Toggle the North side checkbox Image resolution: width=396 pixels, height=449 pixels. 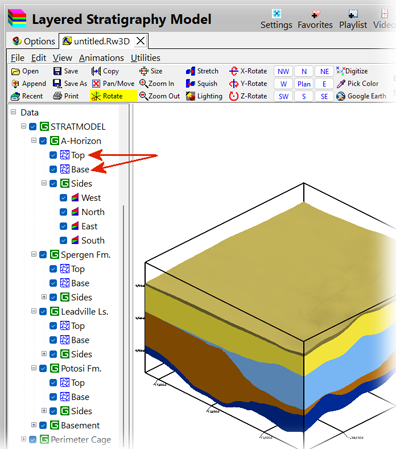pyautogui.click(x=63, y=212)
